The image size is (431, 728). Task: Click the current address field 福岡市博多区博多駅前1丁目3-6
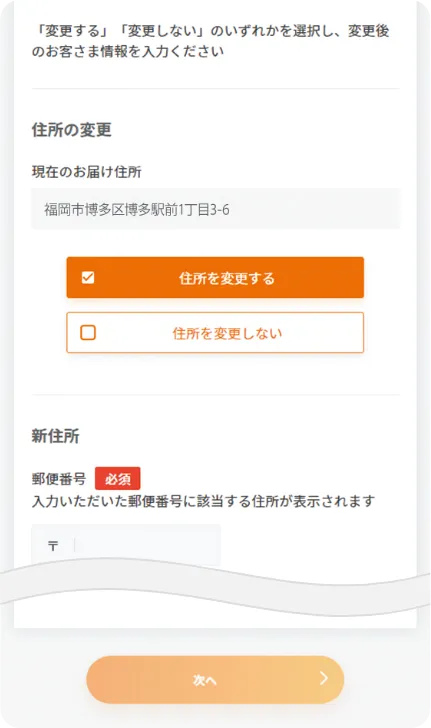(x=215, y=209)
